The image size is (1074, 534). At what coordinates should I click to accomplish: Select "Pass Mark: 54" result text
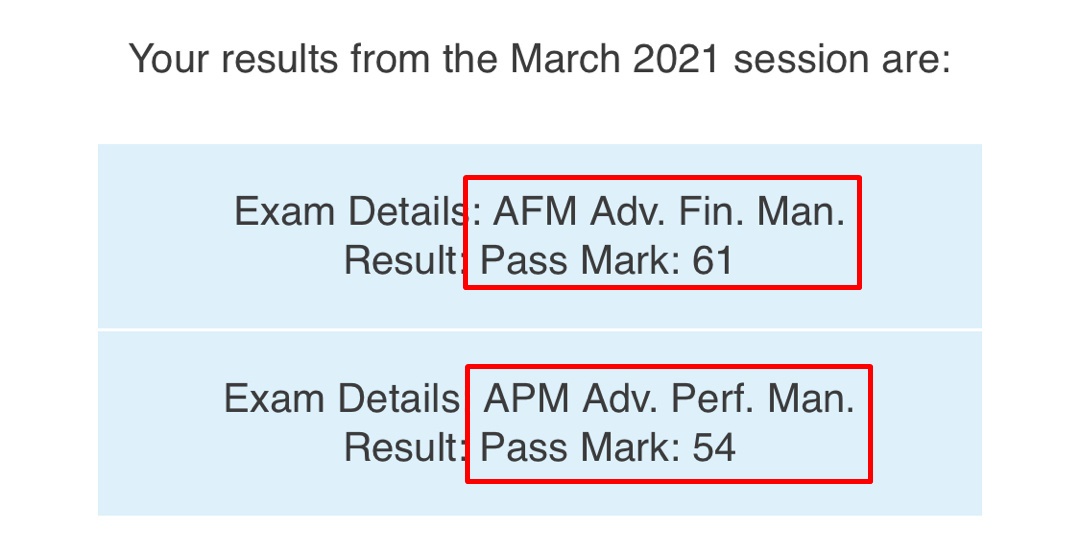point(607,447)
